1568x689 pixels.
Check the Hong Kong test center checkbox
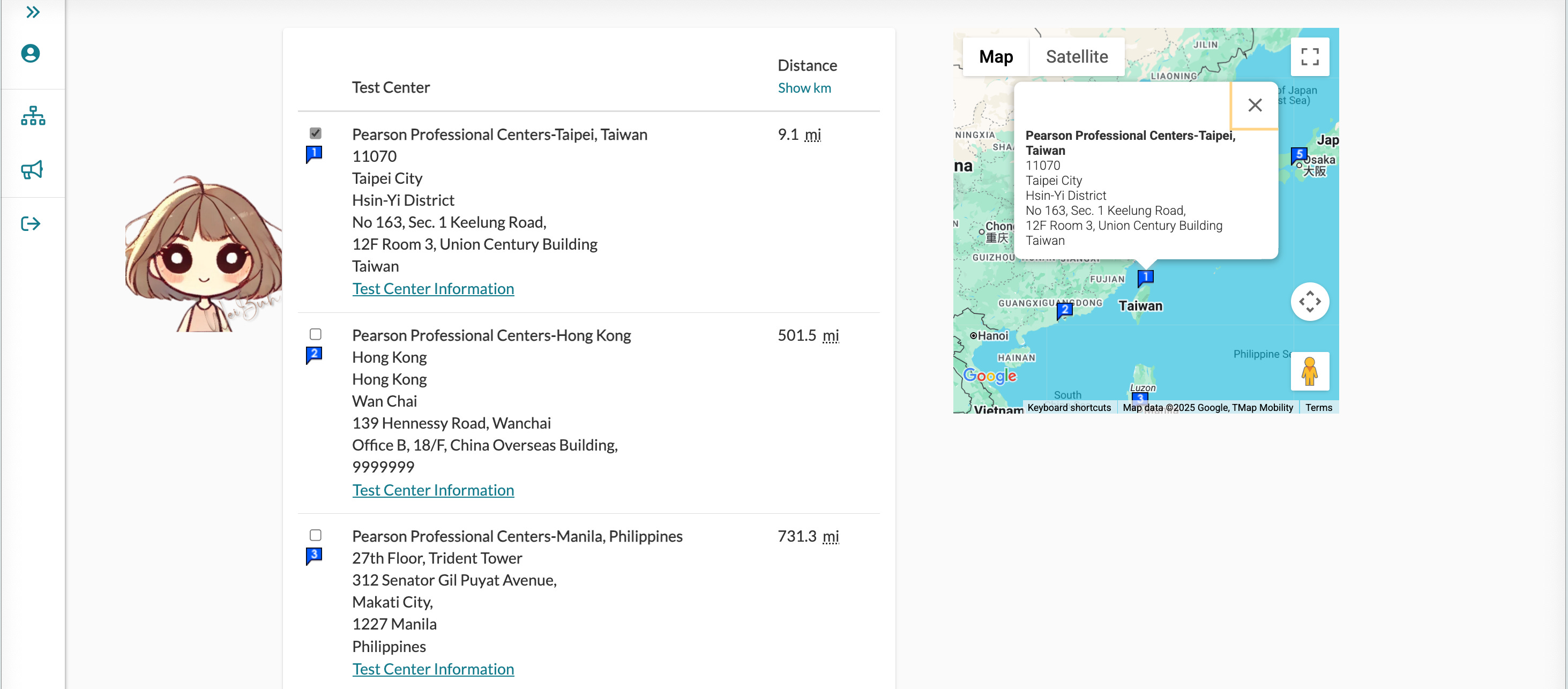pyautogui.click(x=315, y=334)
